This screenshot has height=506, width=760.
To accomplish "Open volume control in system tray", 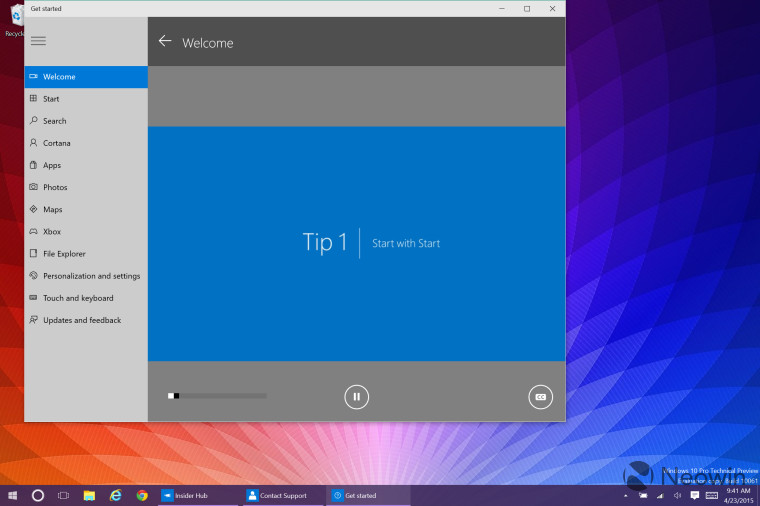I will coord(677,495).
